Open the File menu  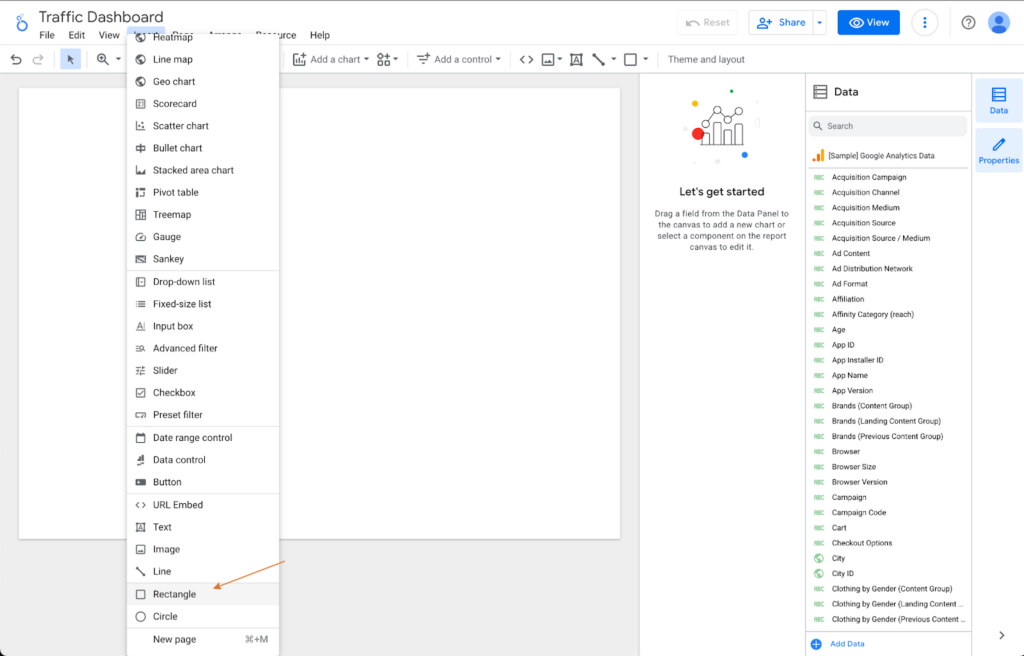47,35
